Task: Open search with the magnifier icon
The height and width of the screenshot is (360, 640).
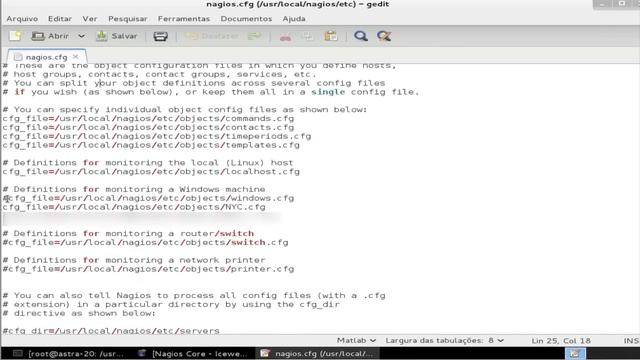Action: 361,36
